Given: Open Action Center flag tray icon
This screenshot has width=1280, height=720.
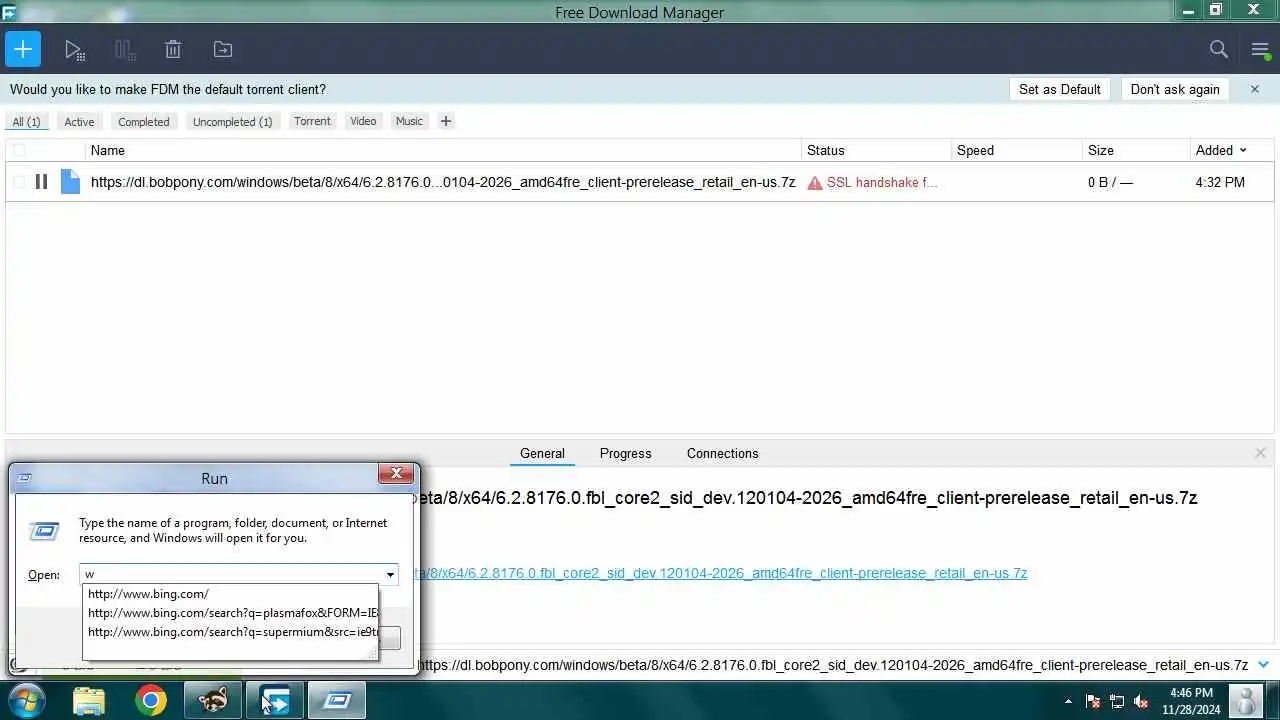Looking at the screenshot, I should tap(1093, 701).
